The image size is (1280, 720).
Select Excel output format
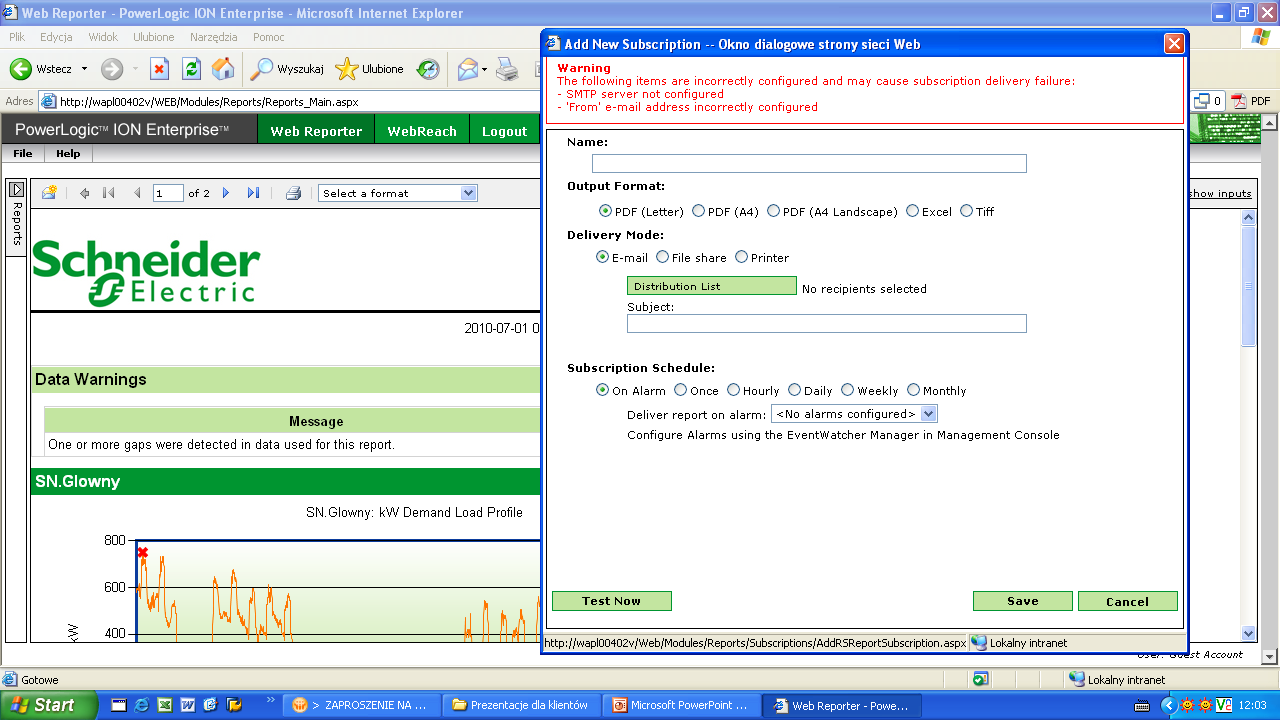(x=912, y=211)
